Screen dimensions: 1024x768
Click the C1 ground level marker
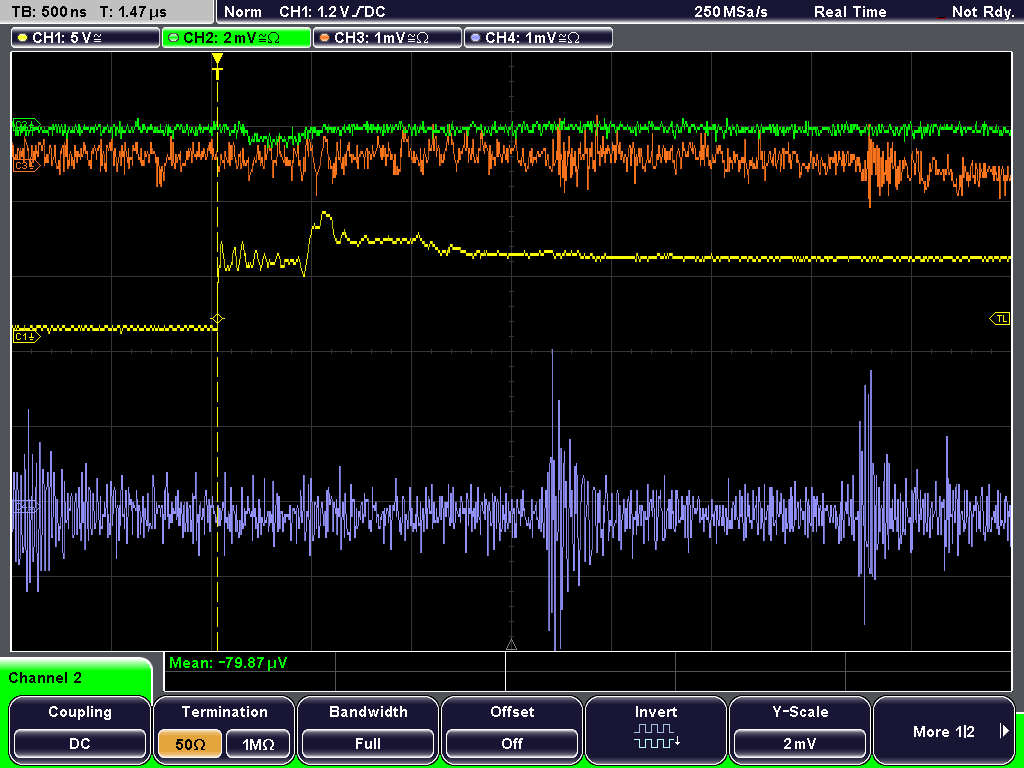pos(26,336)
